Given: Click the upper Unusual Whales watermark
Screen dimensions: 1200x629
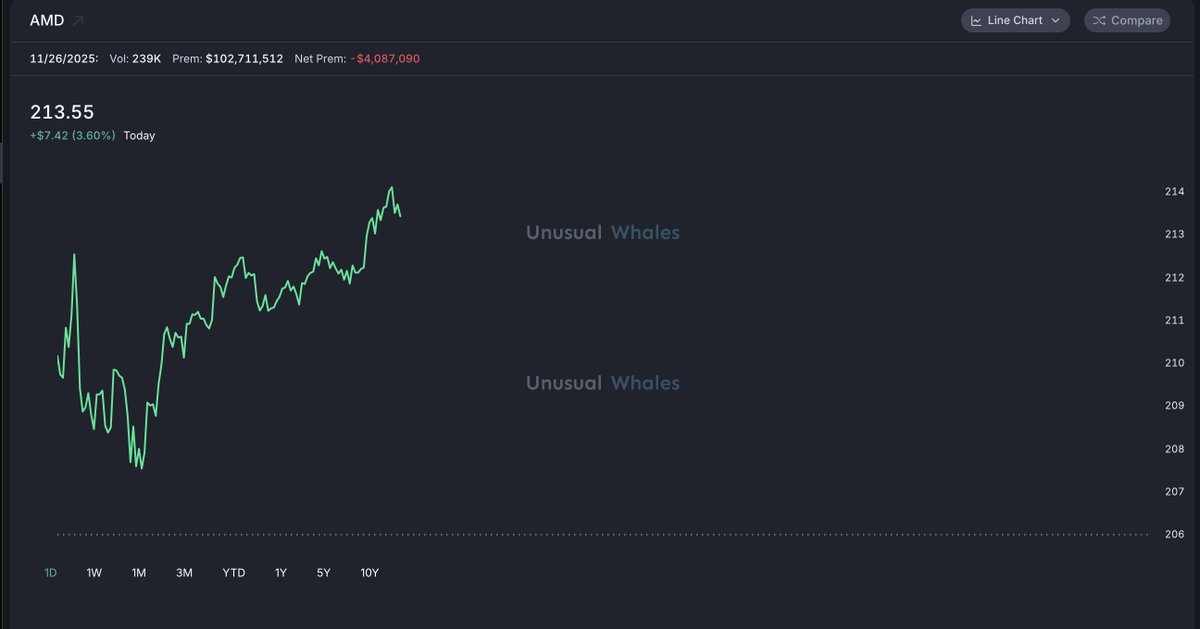Looking at the screenshot, I should [602, 233].
